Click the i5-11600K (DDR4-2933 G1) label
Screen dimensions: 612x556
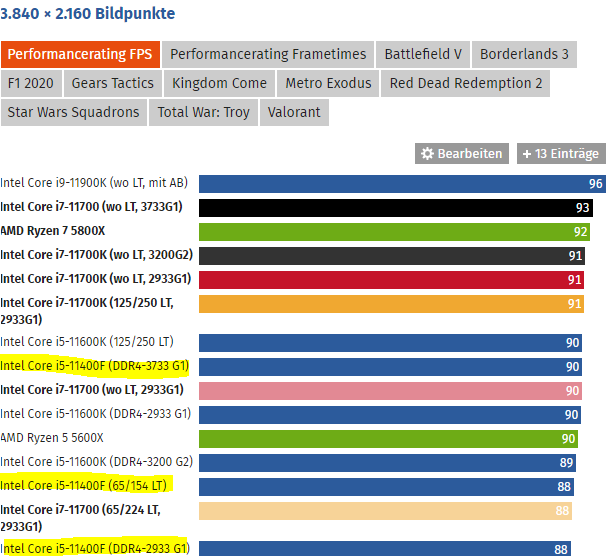point(96,414)
